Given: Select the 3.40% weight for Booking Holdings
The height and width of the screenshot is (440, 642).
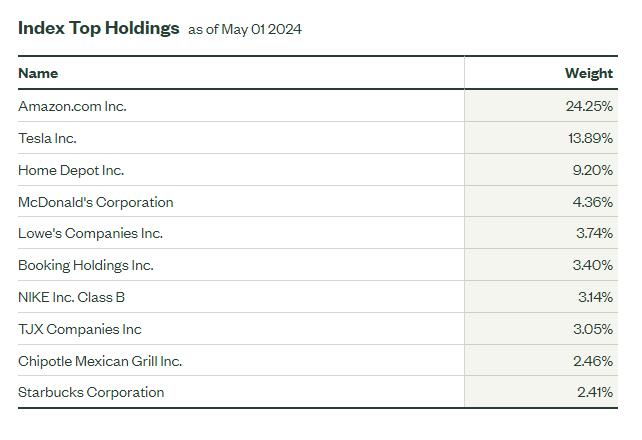Looking at the screenshot, I should click(592, 265).
